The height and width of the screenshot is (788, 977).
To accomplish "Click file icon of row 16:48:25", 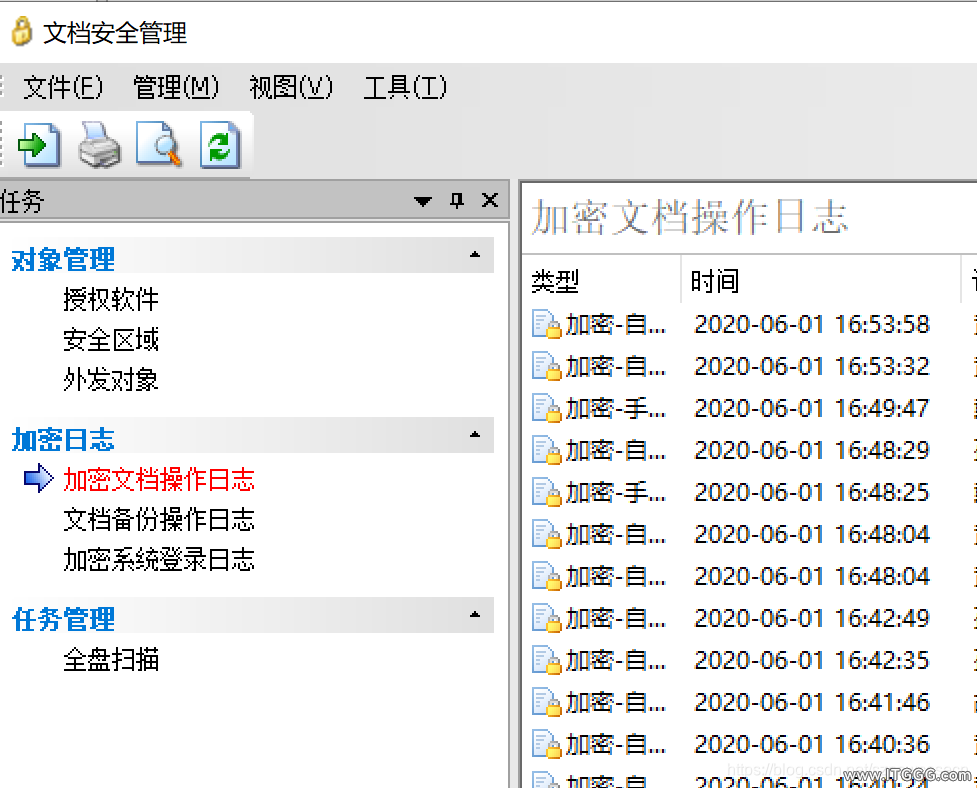I will (546, 493).
